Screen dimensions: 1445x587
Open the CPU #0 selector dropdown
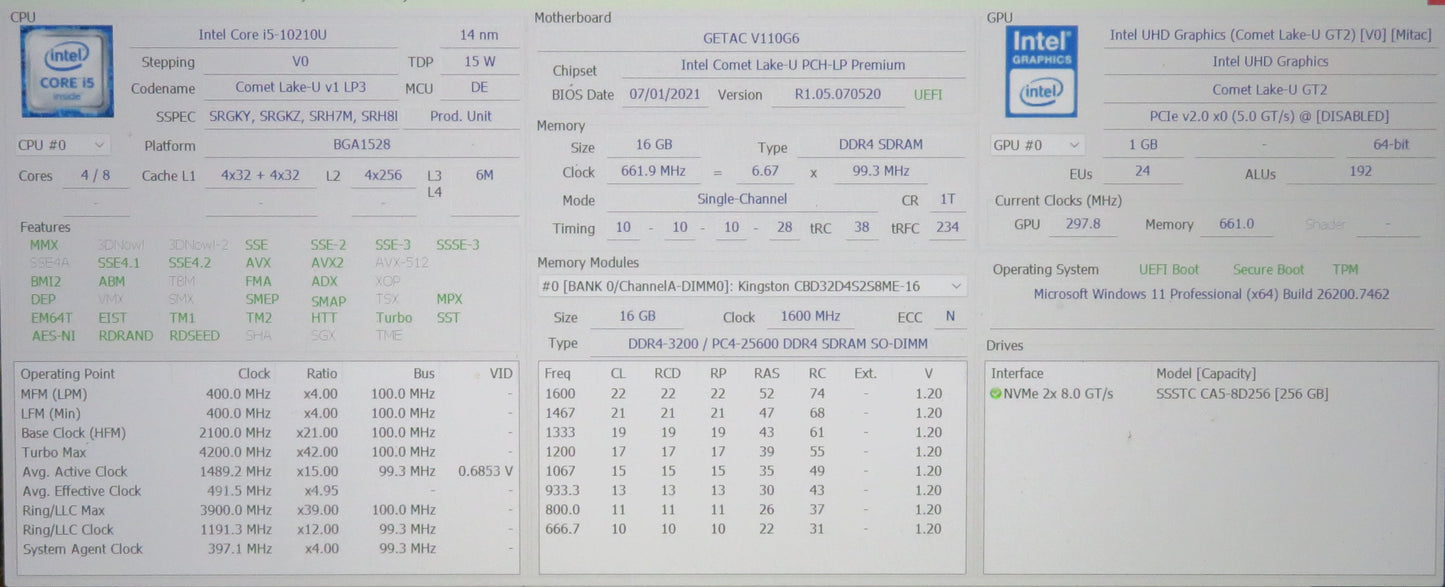coord(62,145)
